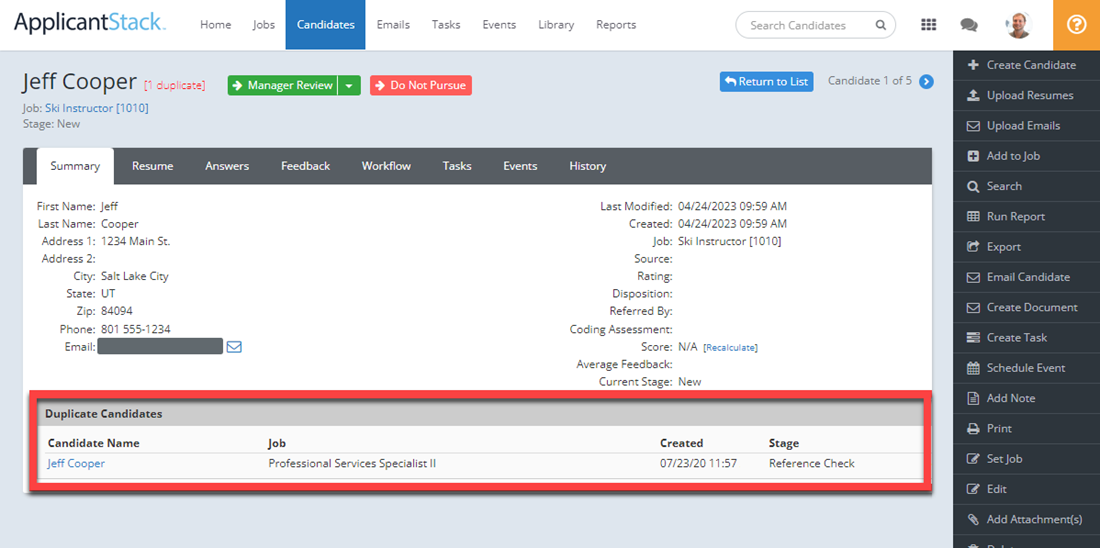The image size is (1100, 548).
Task: Open the Events menu in top navigation
Action: pyautogui.click(x=499, y=25)
